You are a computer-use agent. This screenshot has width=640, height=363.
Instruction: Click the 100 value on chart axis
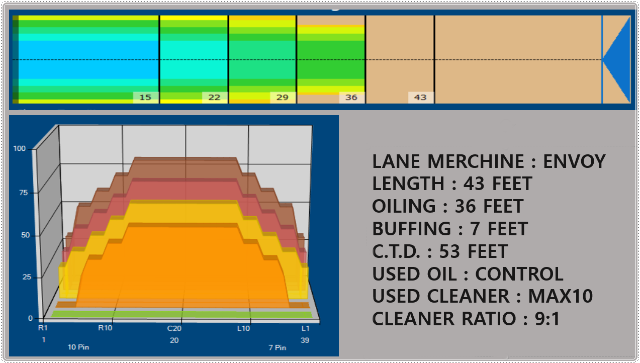[x=19, y=148]
